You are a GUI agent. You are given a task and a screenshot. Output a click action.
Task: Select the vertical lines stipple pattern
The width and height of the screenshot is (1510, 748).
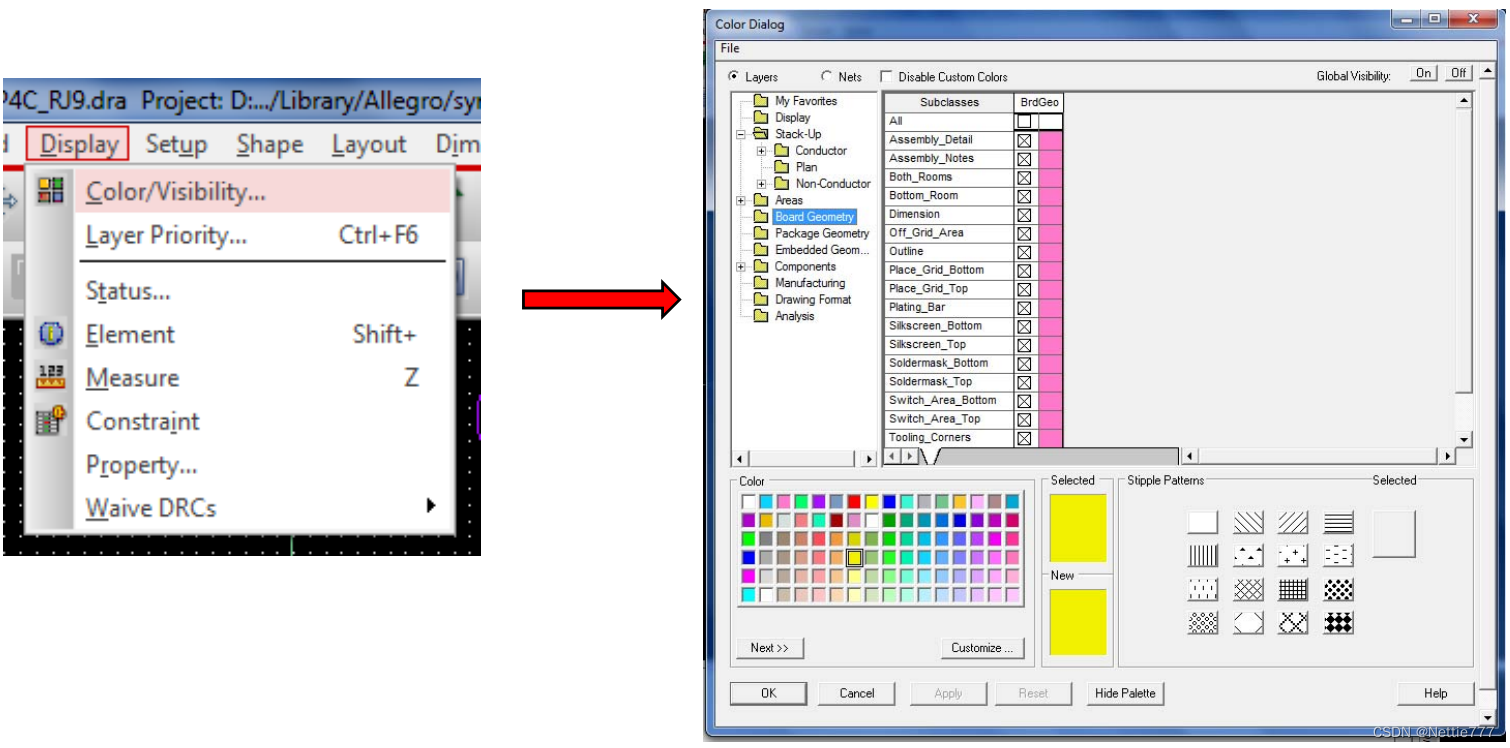[x=1203, y=555]
